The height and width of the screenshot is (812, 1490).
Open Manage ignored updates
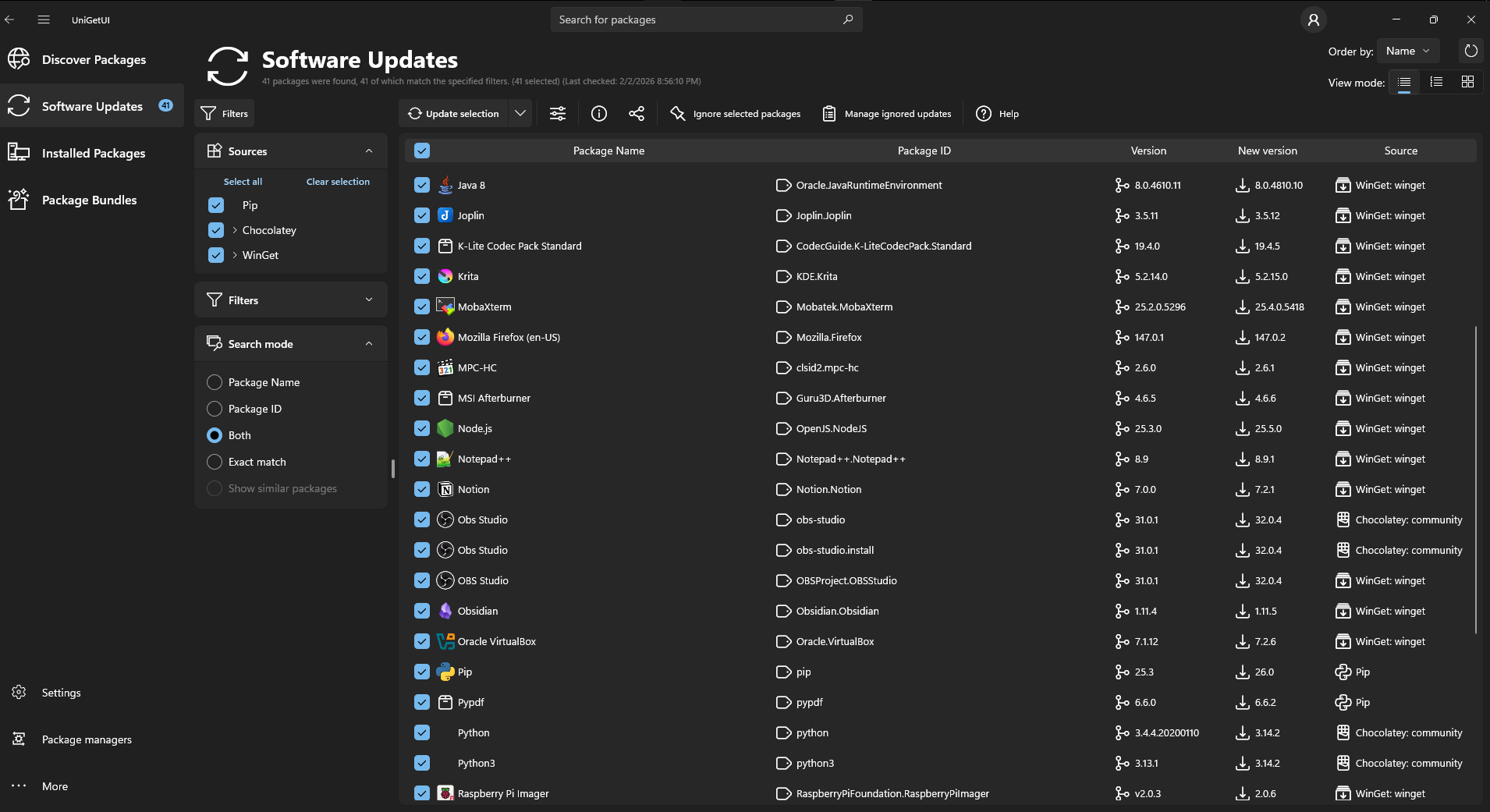pyautogui.click(x=887, y=114)
